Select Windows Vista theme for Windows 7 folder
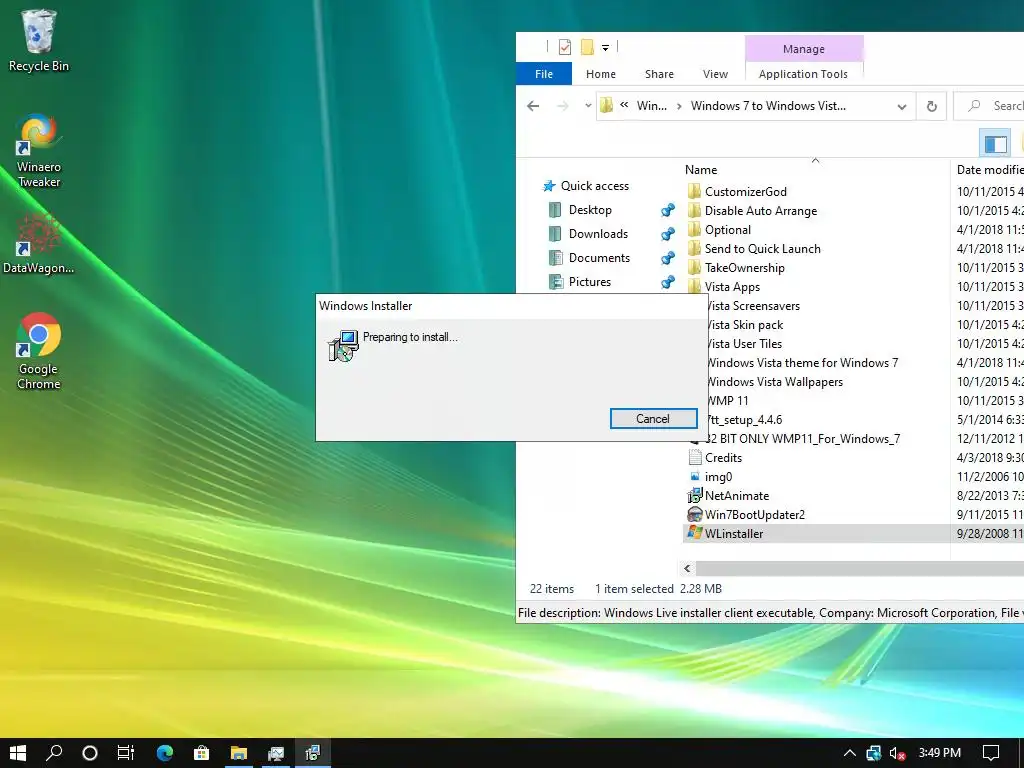The image size is (1024, 768). click(x=803, y=362)
